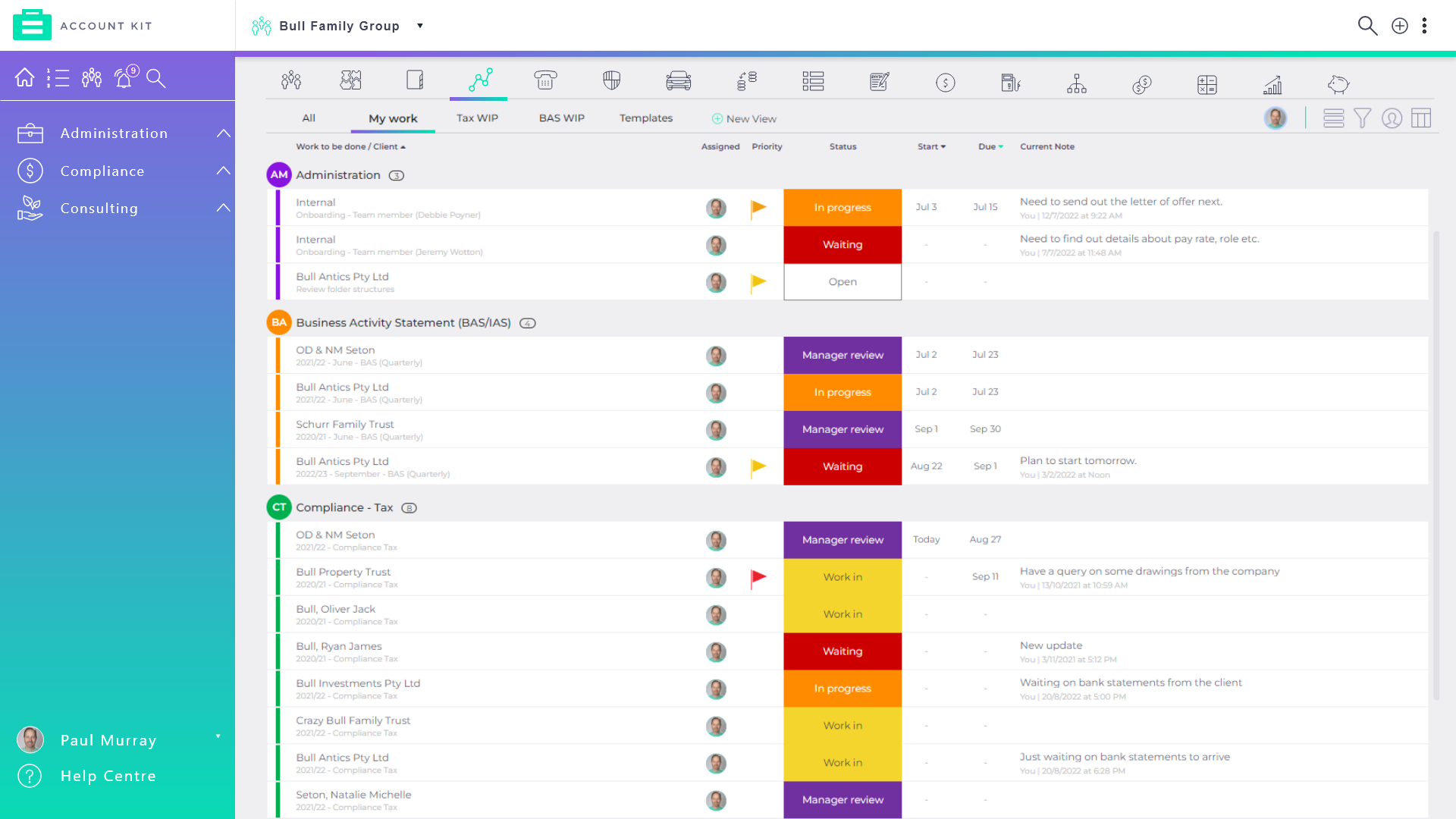Collapse the Administration sidebar section
The height and width of the screenshot is (819, 1456).
click(x=223, y=133)
